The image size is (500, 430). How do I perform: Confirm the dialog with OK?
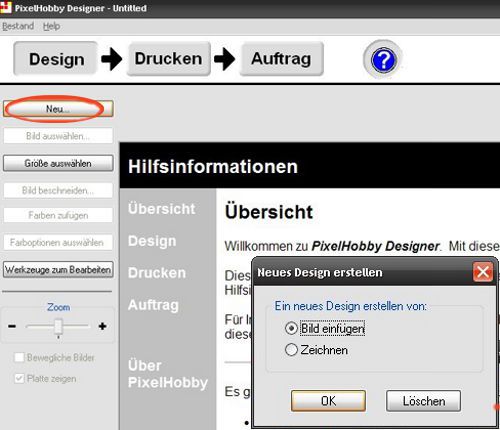tap(328, 401)
